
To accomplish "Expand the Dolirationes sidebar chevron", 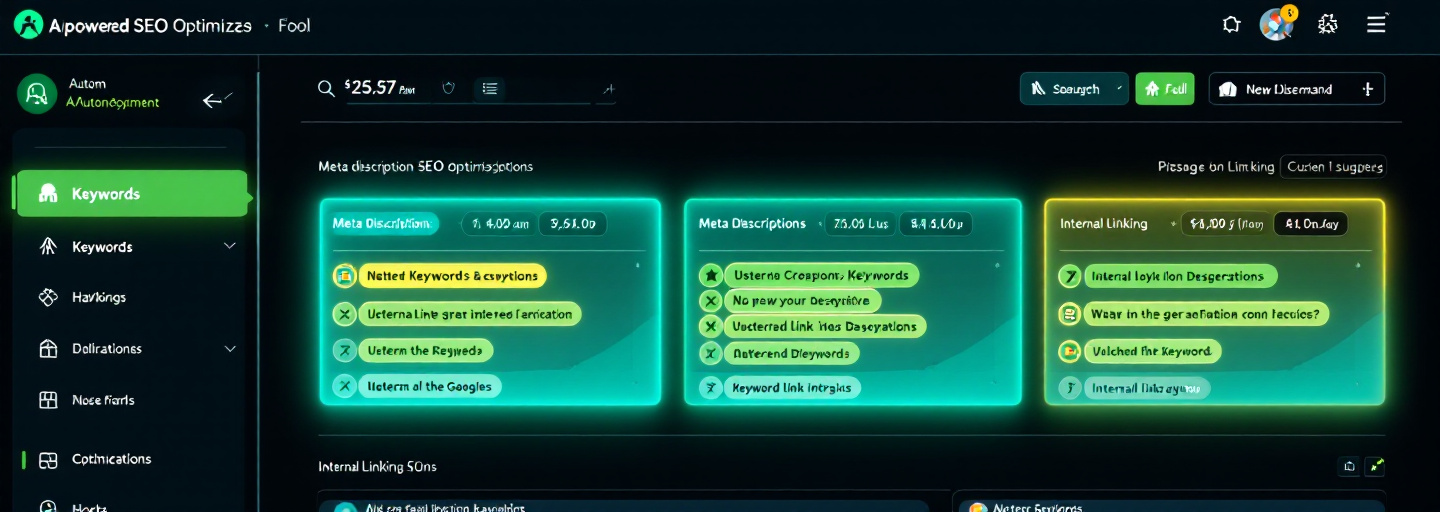I will (229, 349).
